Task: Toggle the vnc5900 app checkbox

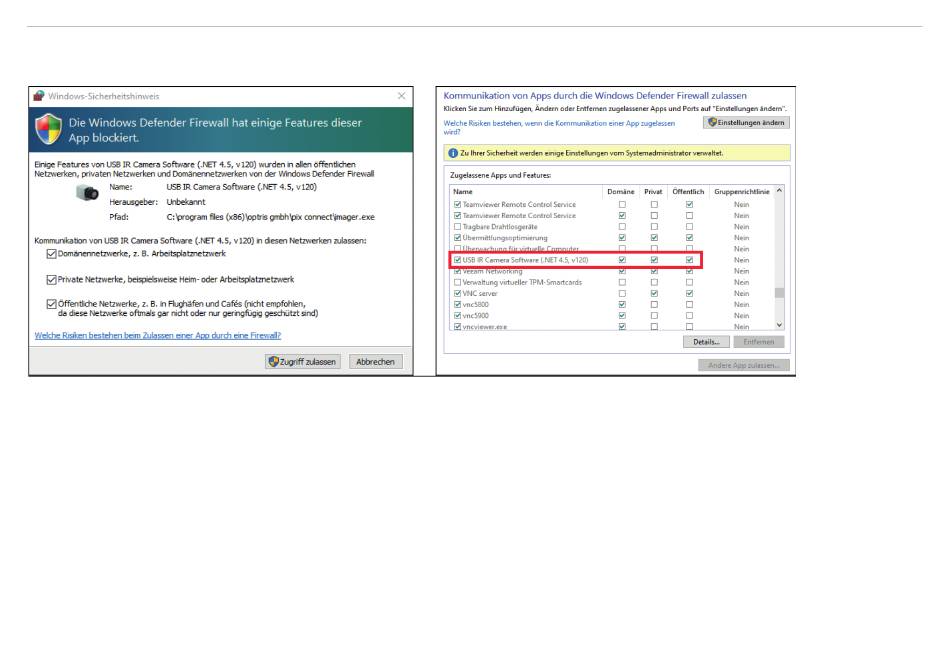Action: tap(457, 316)
